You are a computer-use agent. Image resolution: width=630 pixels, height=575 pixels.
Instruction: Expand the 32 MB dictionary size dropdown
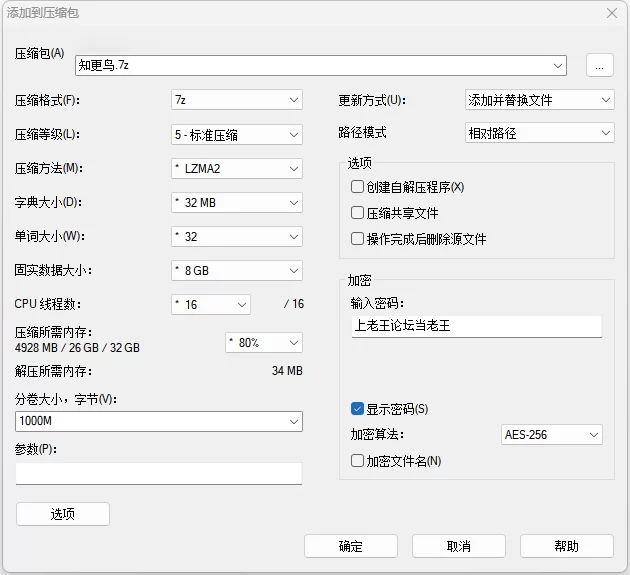click(x=236, y=202)
